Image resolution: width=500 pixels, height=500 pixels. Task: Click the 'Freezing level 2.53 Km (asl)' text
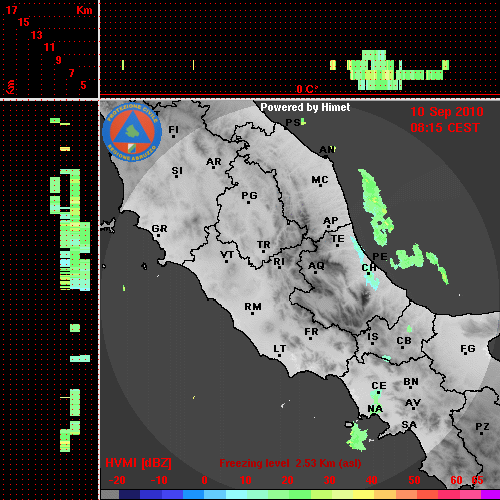tap(290, 463)
